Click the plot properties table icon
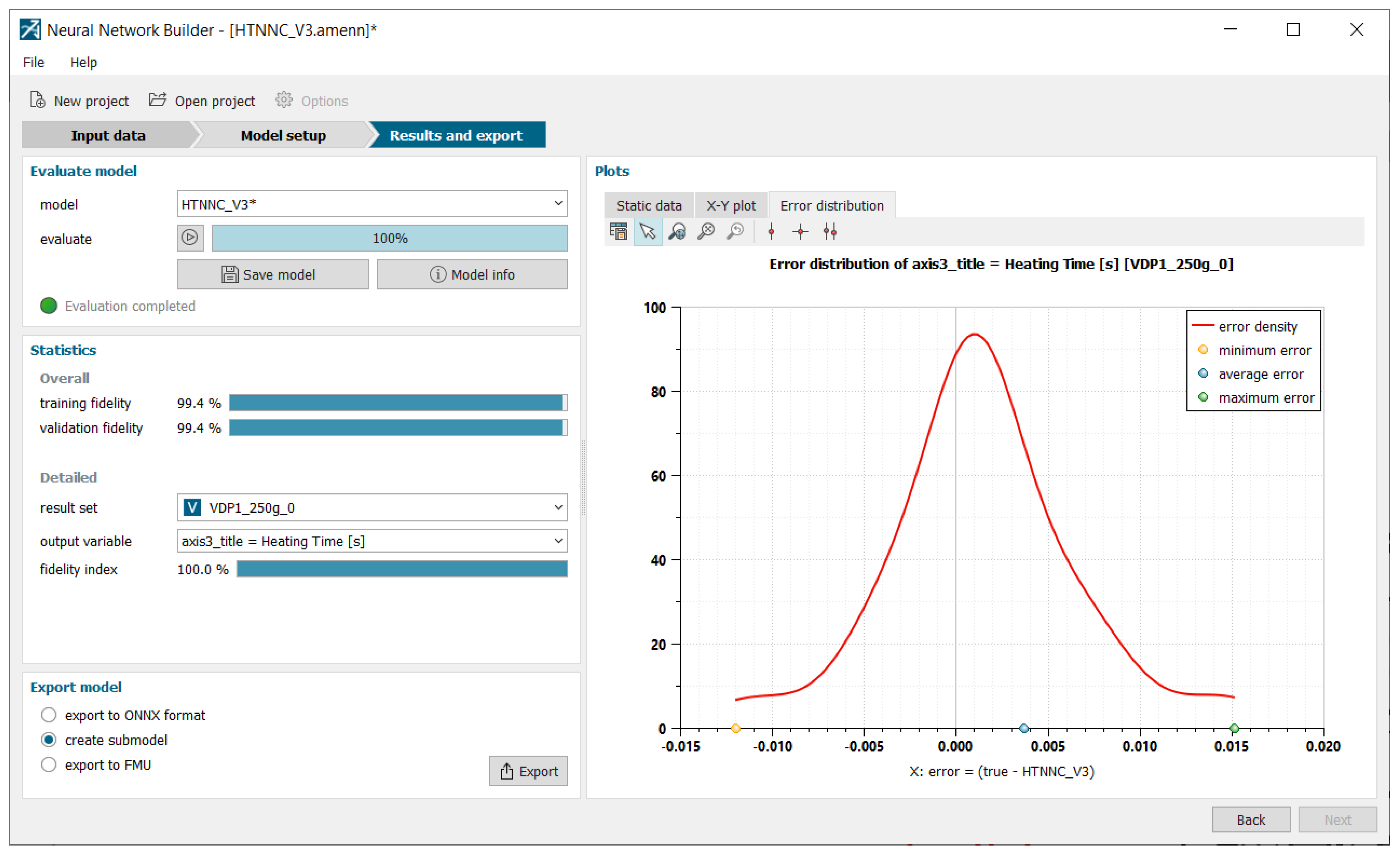Viewport: 1400px width, 854px height. coord(618,232)
